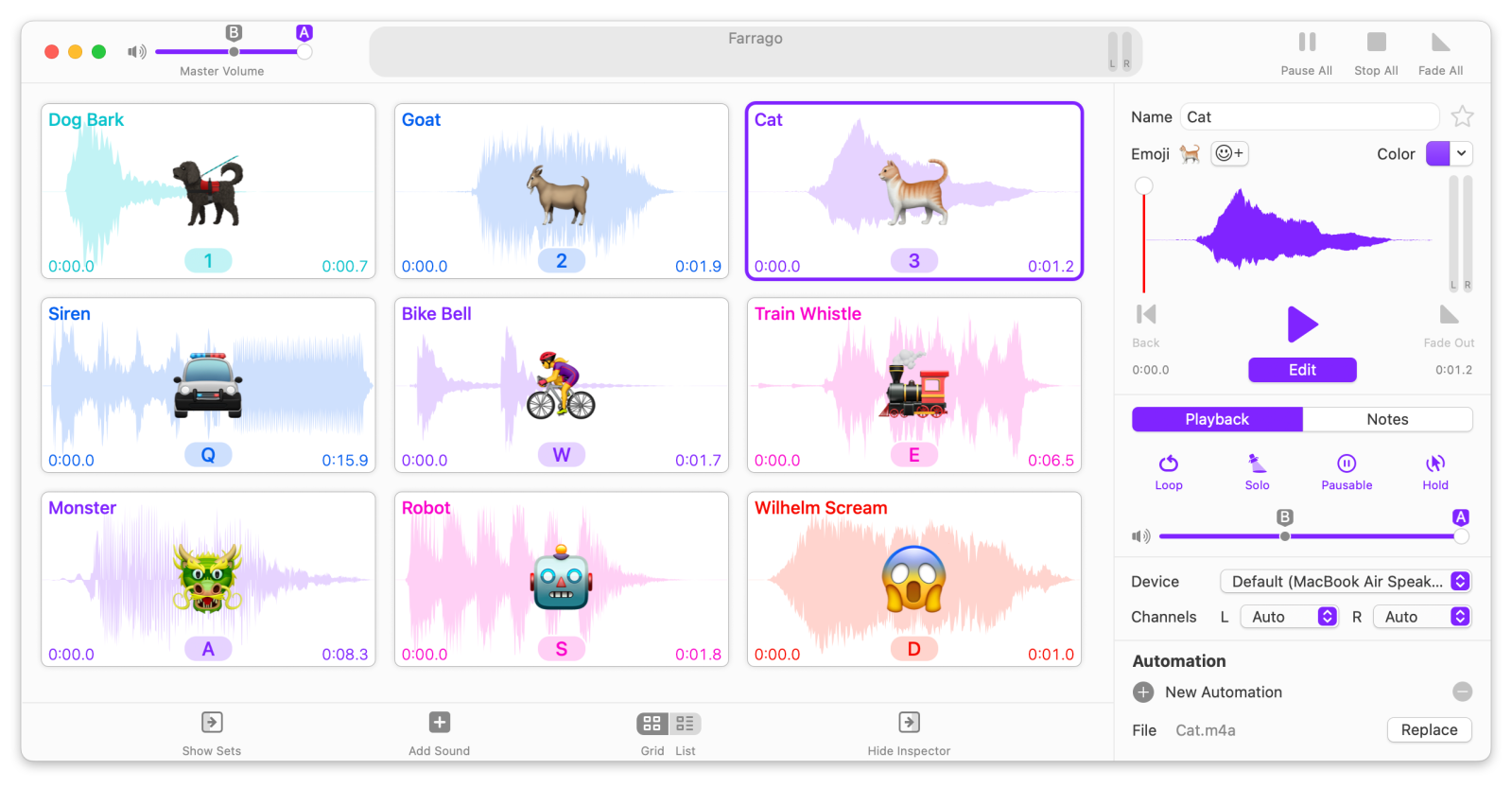Click the Replace file button

tap(1429, 729)
